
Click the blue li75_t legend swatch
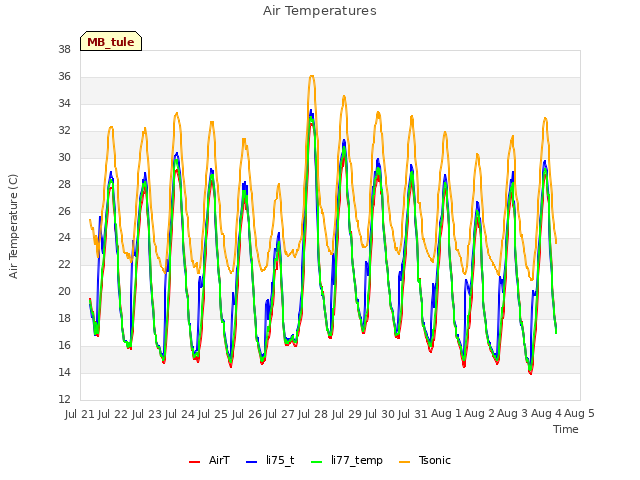click(252, 461)
